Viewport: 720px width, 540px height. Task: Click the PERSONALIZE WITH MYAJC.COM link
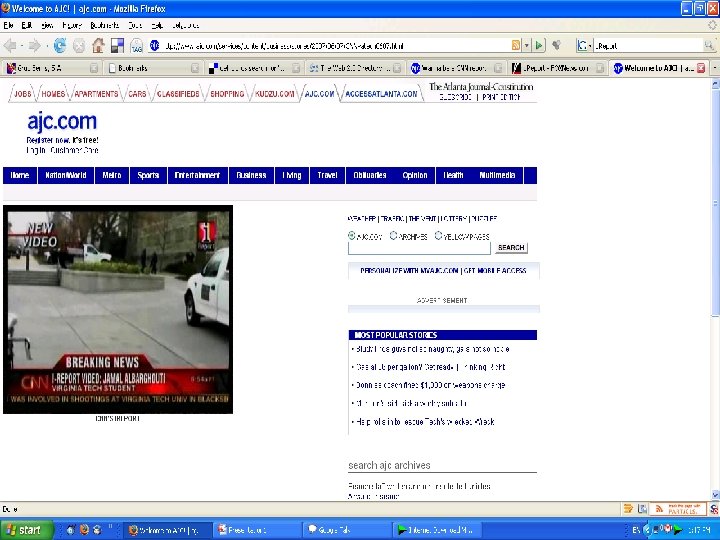[x=410, y=270]
